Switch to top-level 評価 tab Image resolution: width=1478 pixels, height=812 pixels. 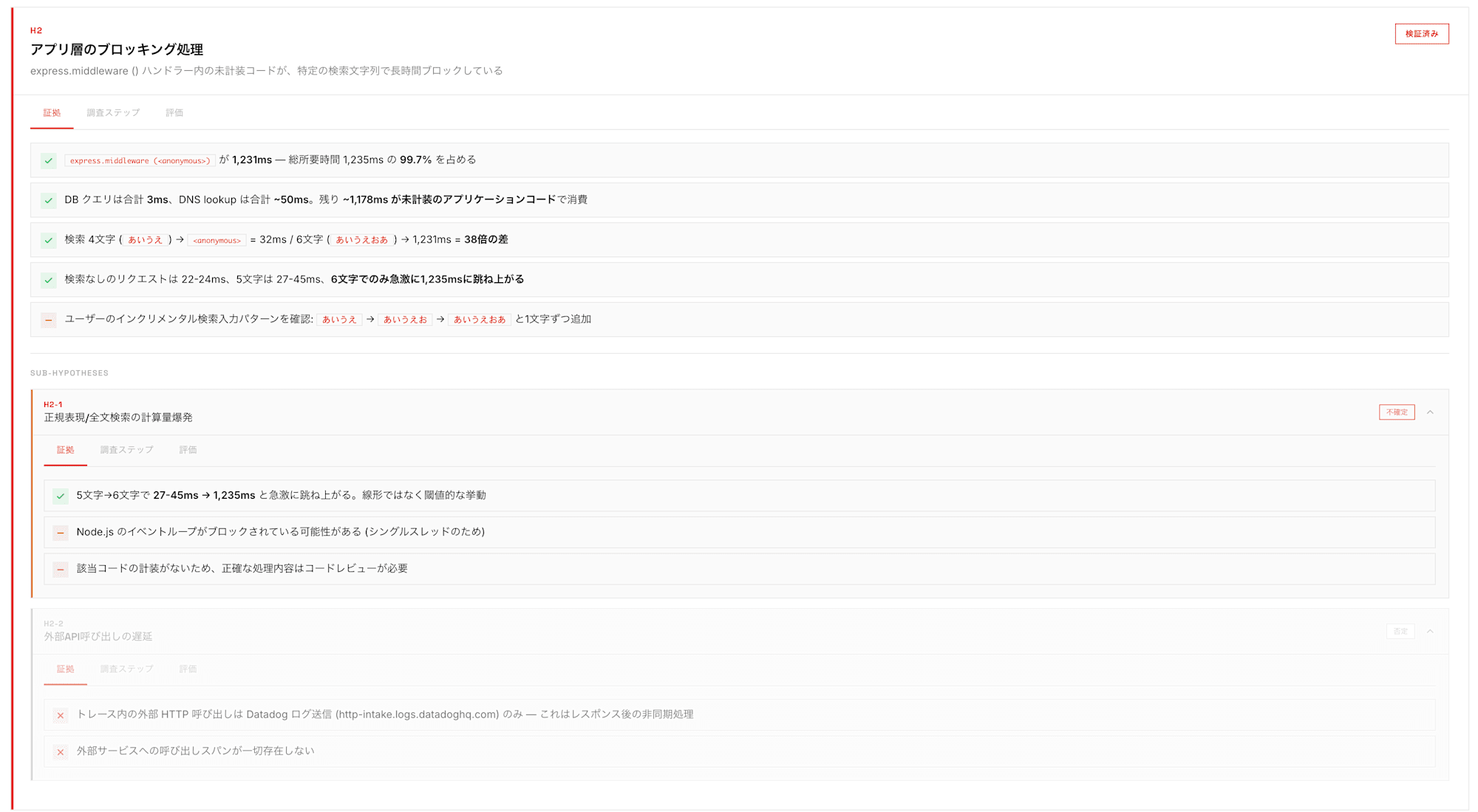174,113
